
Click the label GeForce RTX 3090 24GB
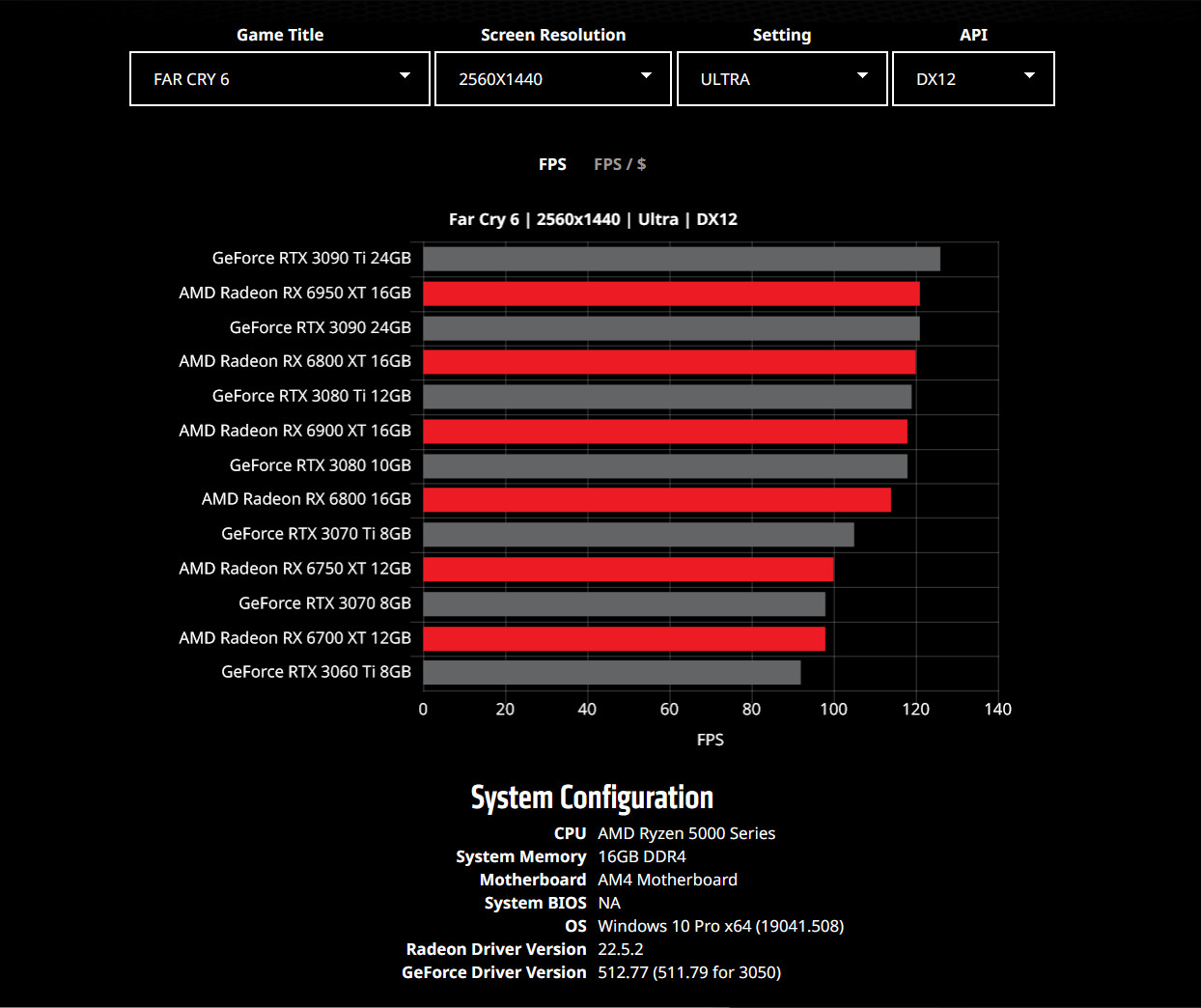tap(321, 327)
